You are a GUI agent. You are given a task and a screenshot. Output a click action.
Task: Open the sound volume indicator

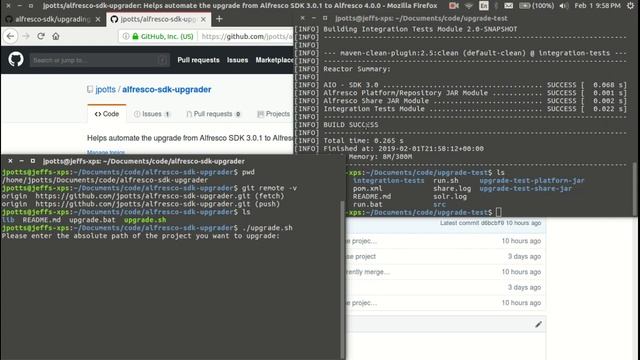564,6
